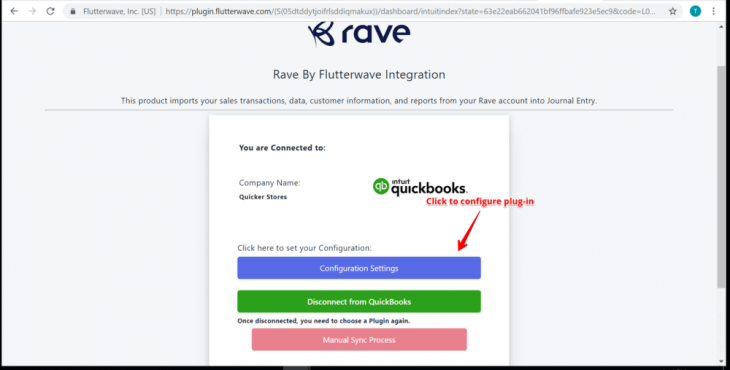
Task: Click the Intuit QuickBooks logo
Action: [420, 187]
